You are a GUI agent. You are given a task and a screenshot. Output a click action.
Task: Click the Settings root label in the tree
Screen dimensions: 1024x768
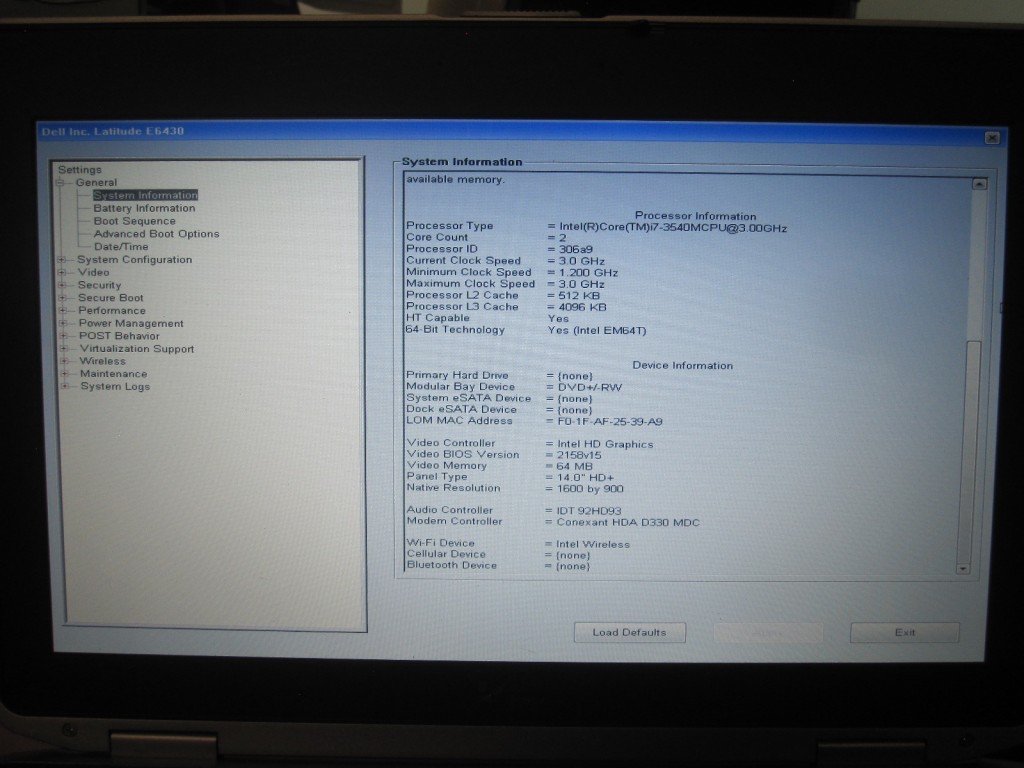click(x=80, y=170)
